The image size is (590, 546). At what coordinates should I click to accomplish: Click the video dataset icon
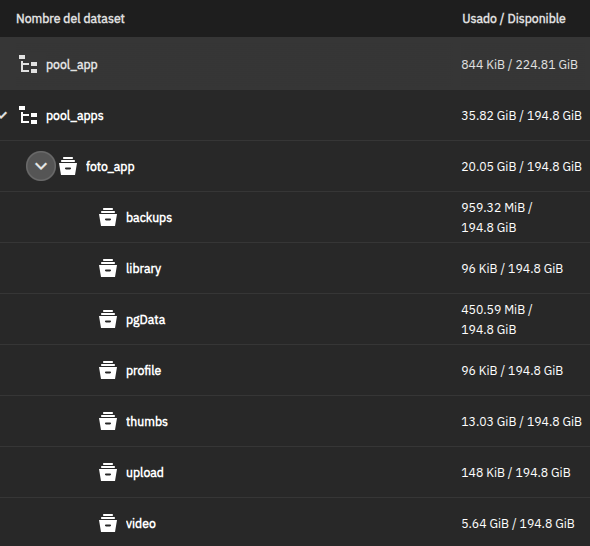click(108, 523)
